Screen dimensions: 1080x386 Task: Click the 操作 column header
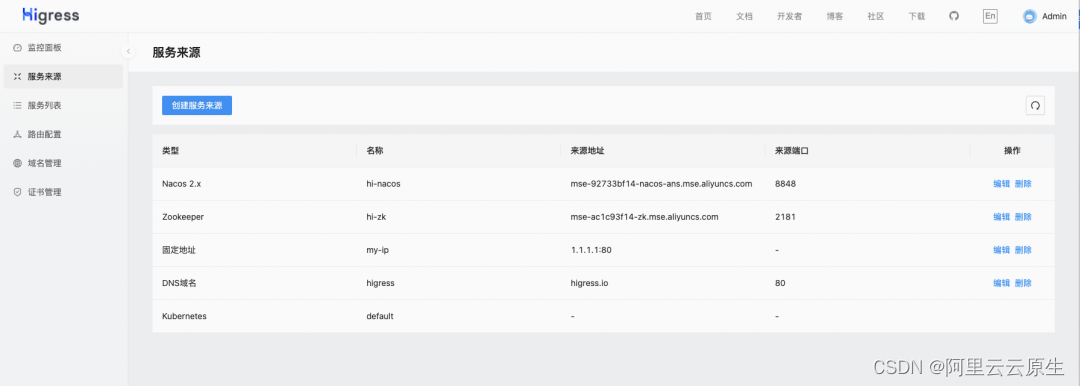[1012, 151]
